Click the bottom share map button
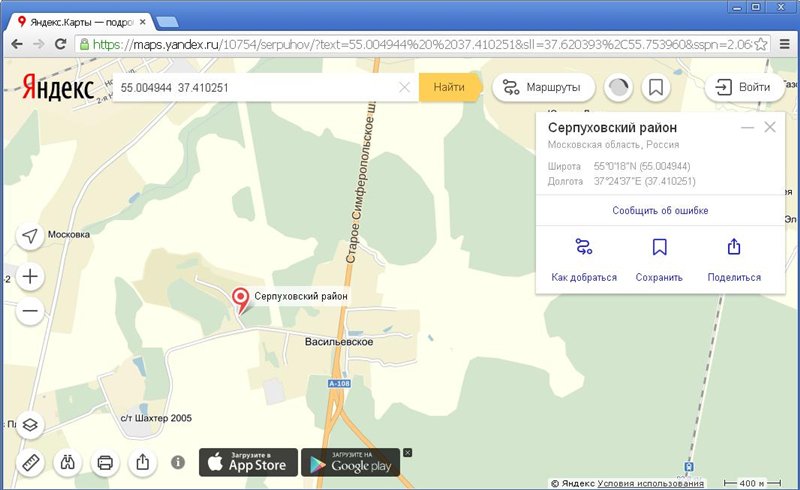 142,463
